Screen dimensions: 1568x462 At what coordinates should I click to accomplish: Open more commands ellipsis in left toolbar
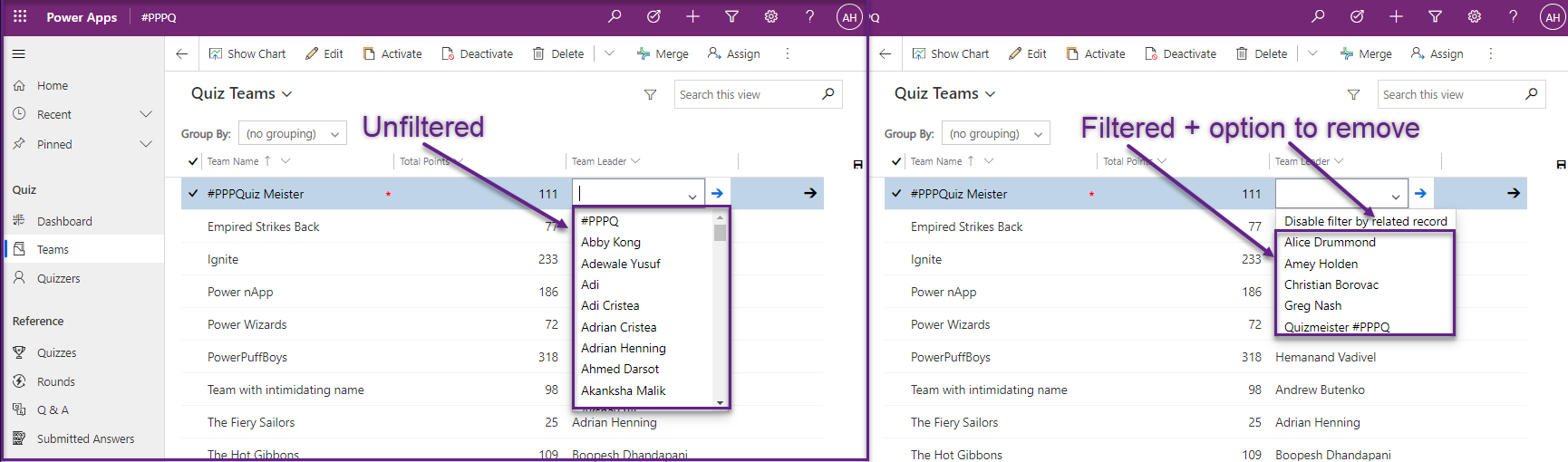point(787,53)
